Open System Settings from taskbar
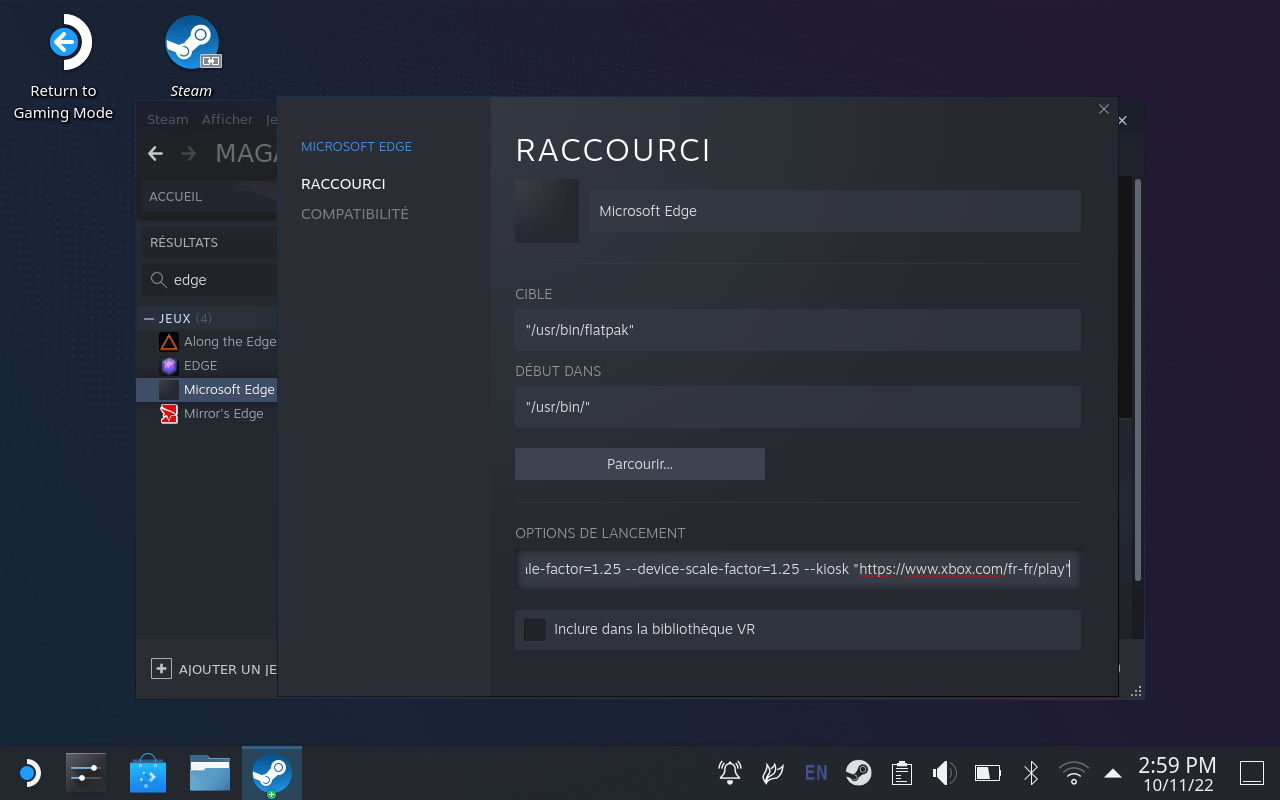 86,773
